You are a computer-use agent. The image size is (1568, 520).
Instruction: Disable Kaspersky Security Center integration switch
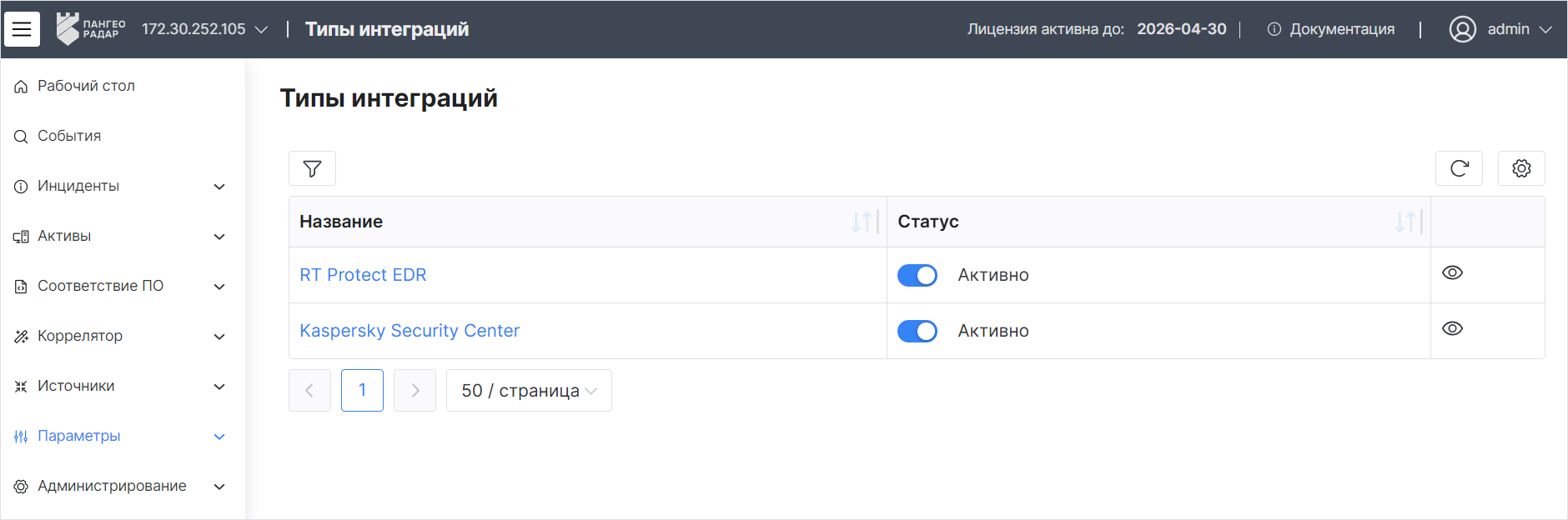[917, 331]
